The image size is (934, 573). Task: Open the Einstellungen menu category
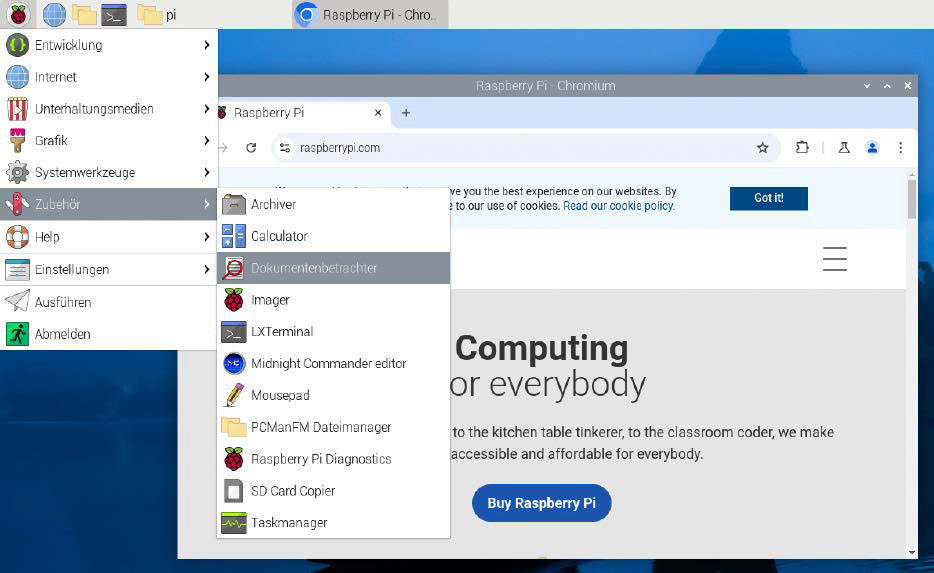[108, 269]
